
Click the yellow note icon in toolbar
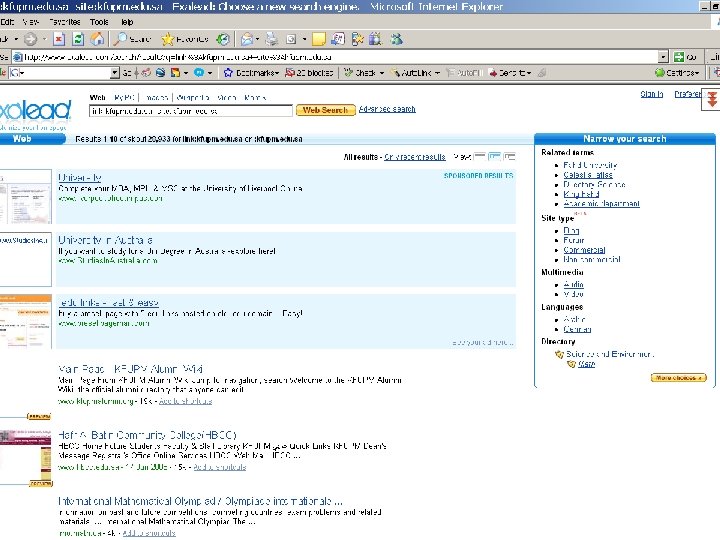click(x=318, y=39)
